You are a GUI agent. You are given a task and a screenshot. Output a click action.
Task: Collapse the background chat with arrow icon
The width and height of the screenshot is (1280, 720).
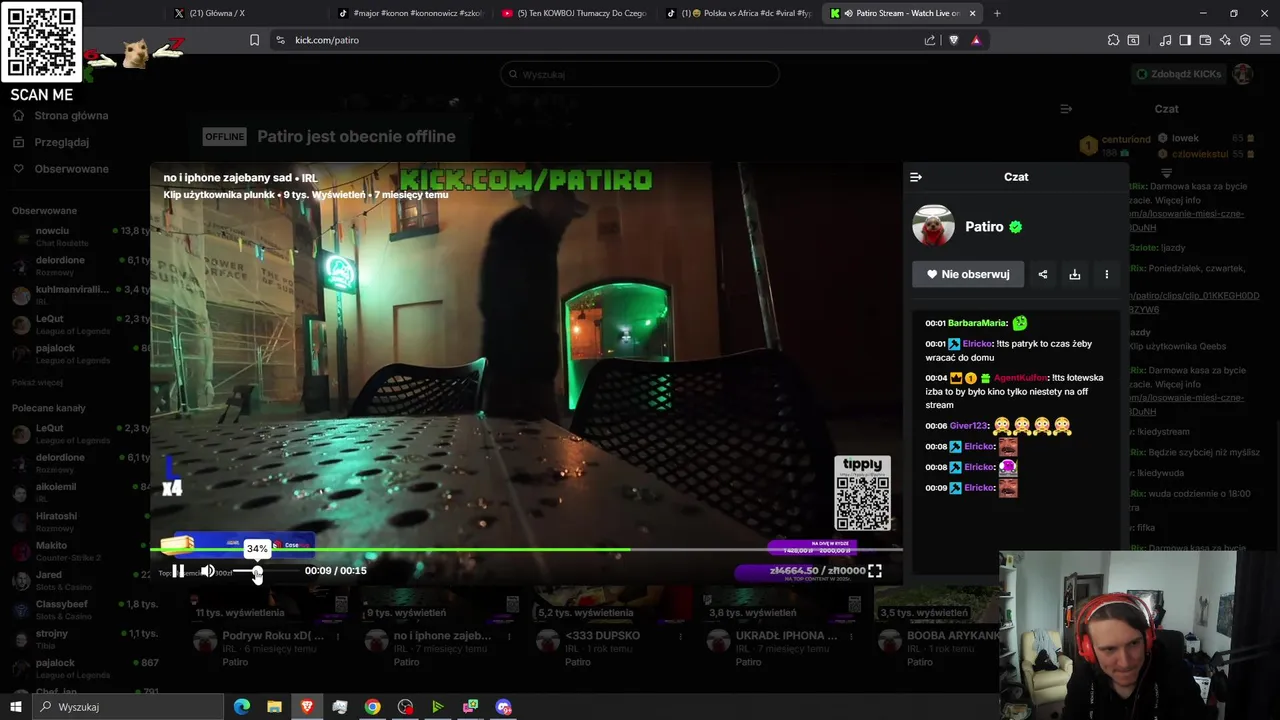[1066, 109]
